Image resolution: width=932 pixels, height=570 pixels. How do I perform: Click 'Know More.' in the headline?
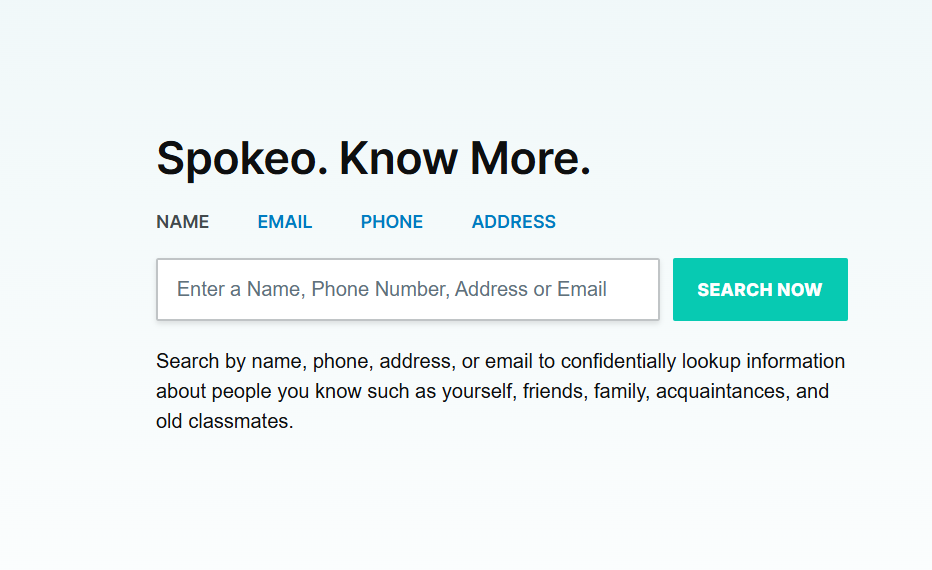click(x=465, y=158)
